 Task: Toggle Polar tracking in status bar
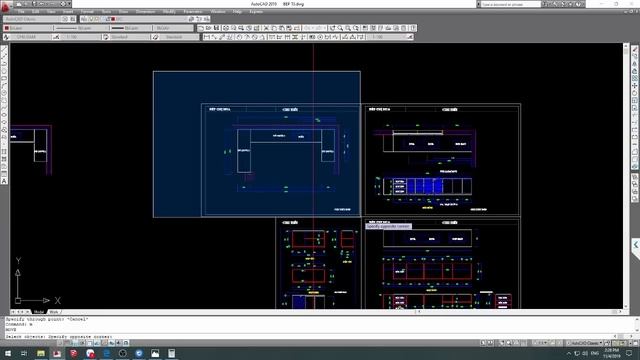click(x=82, y=343)
